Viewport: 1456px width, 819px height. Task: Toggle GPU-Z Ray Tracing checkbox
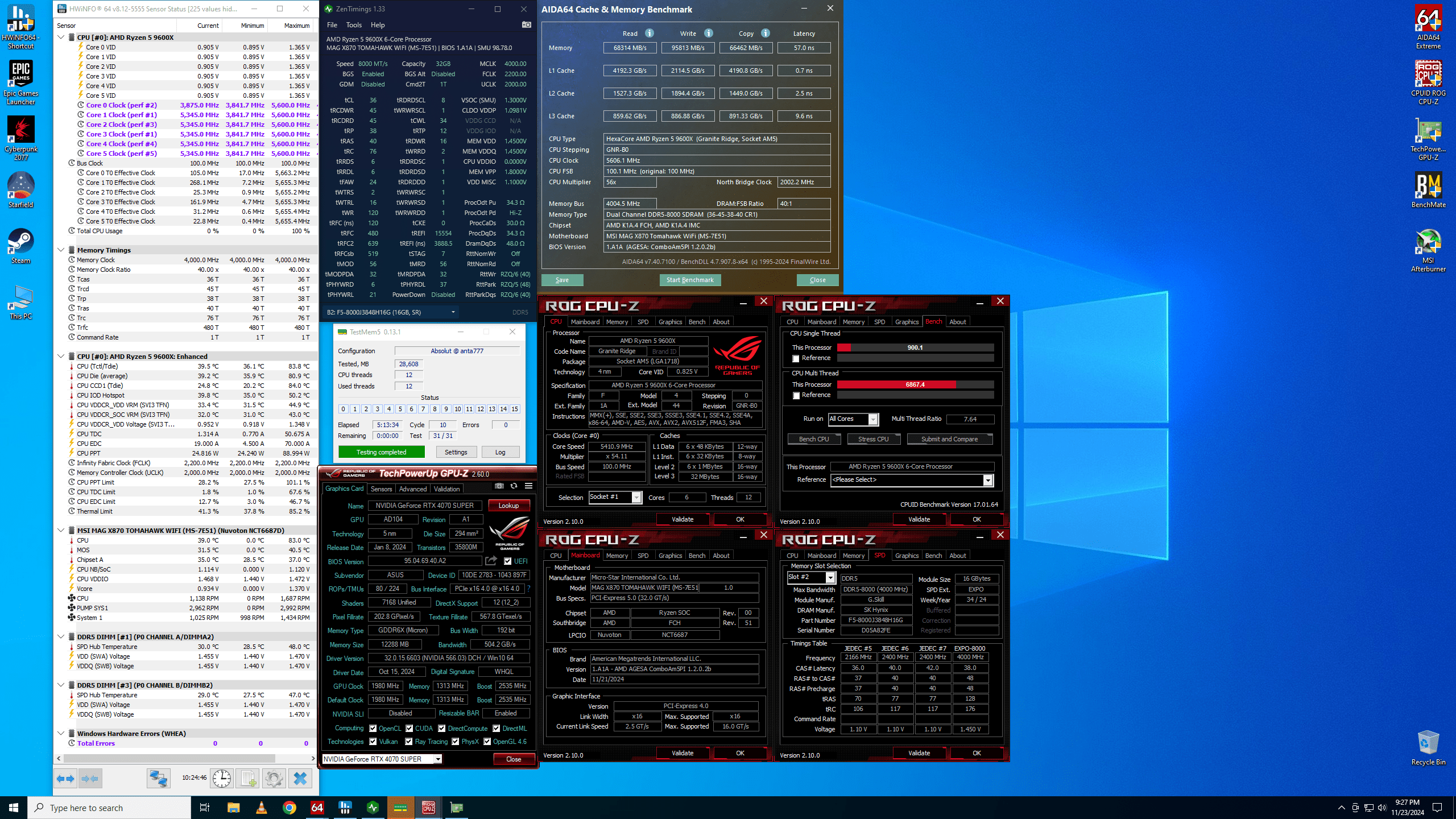coord(409,742)
